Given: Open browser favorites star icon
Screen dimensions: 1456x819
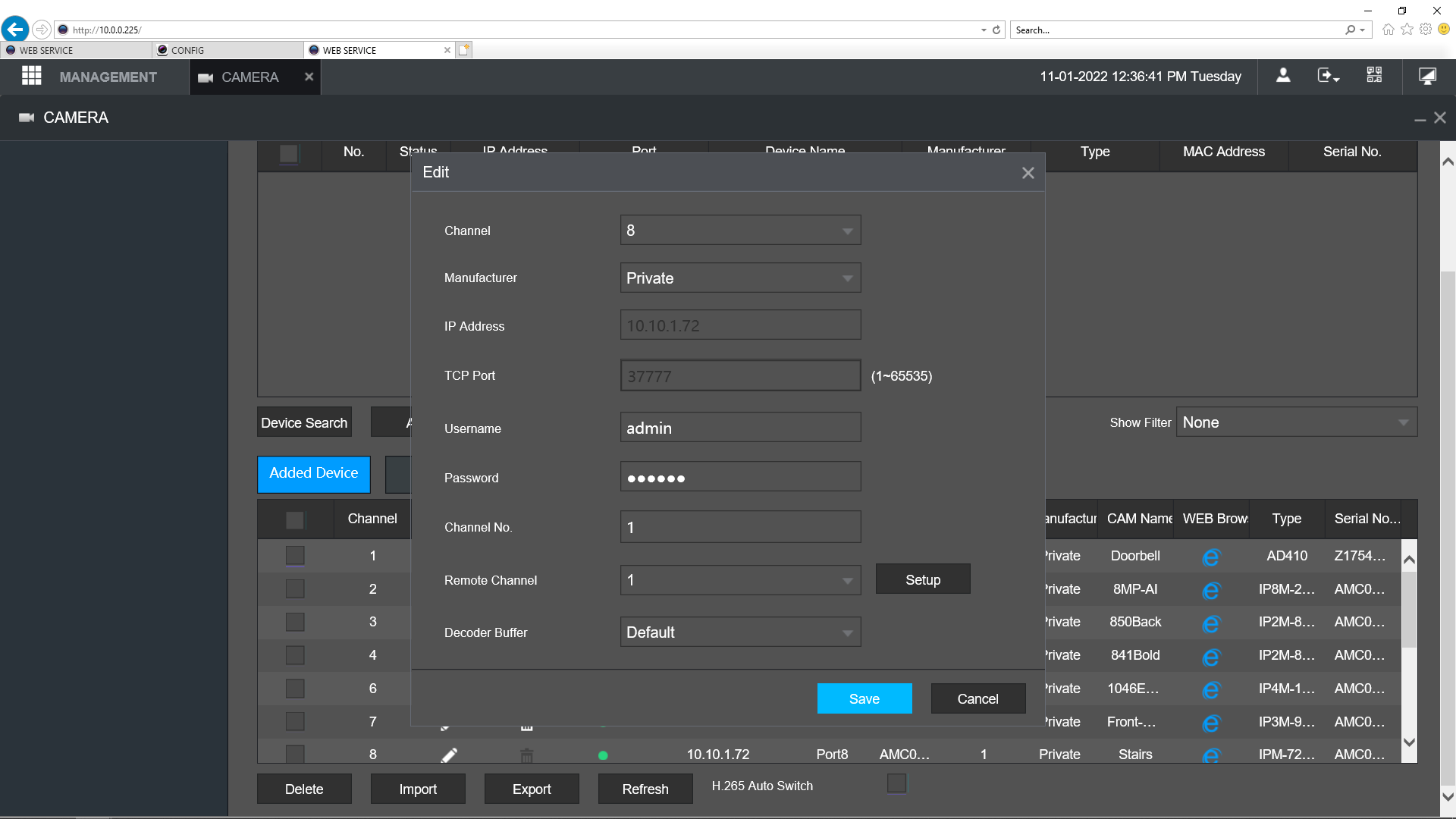Looking at the screenshot, I should click(1407, 30).
